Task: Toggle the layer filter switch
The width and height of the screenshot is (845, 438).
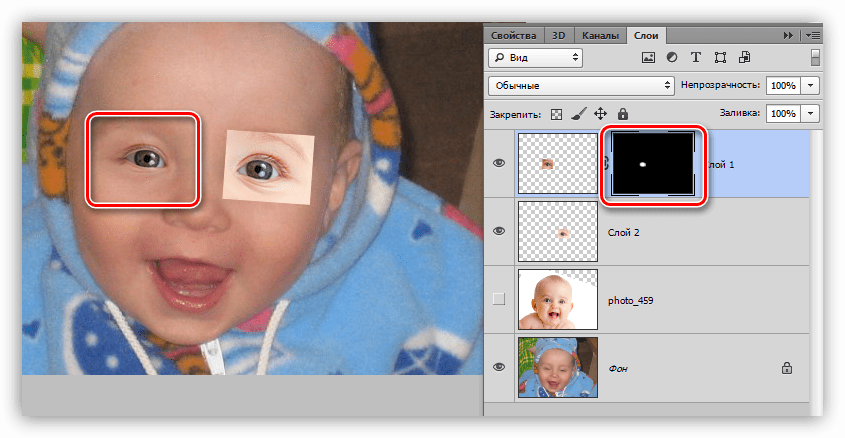Action: [x=815, y=57]
